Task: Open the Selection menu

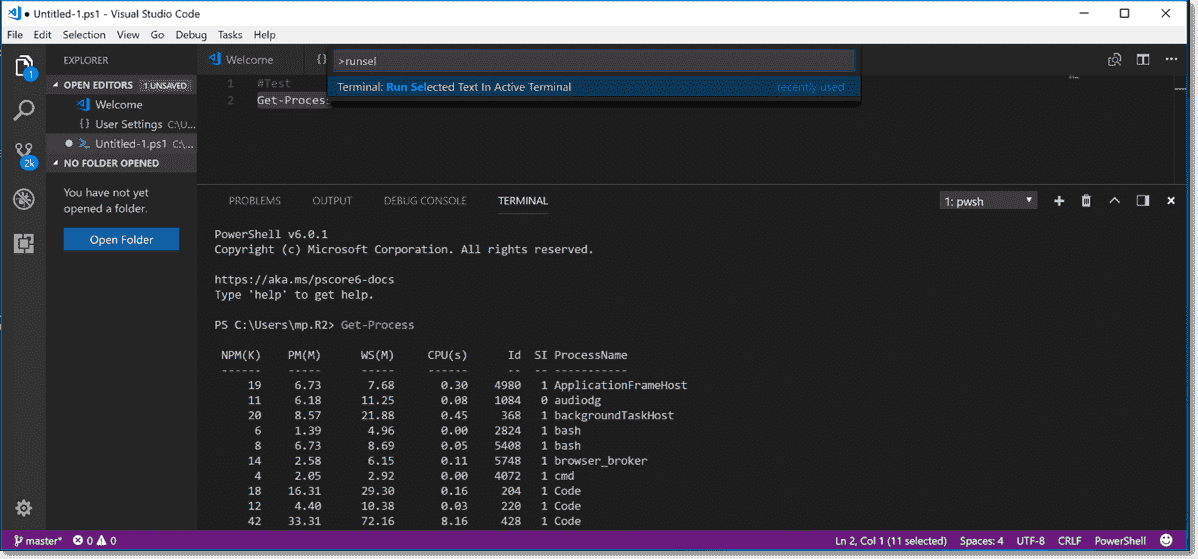Action: (84, 35)
